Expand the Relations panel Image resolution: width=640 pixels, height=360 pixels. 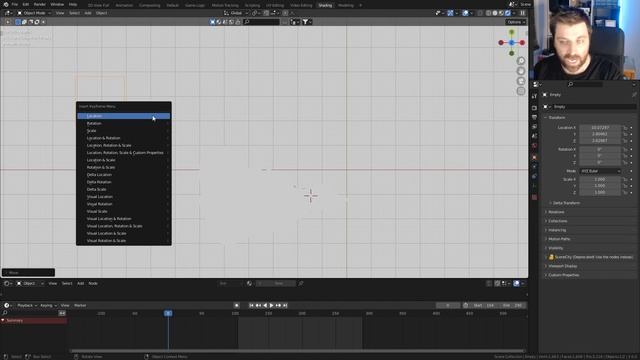click(x=556, y=212)
